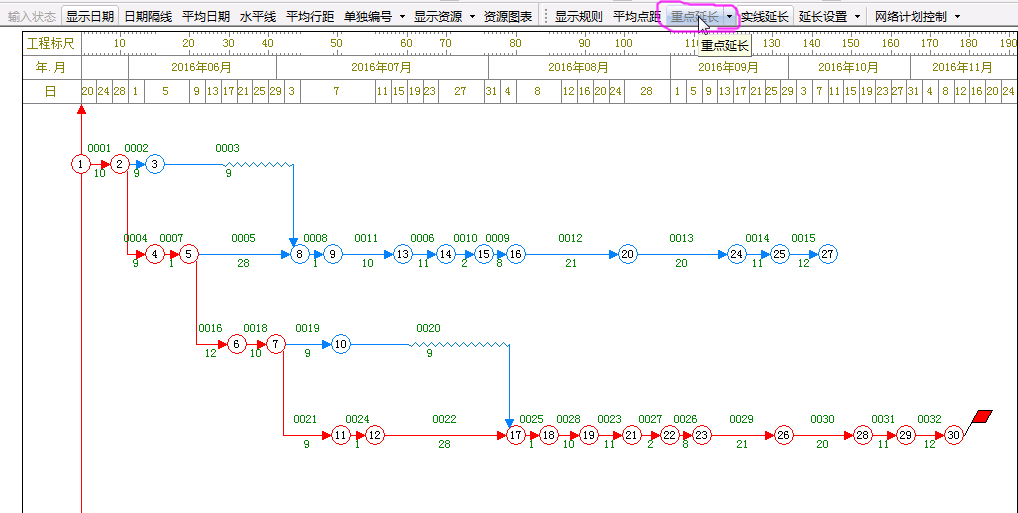Viewport: 1018px width, 513px height.
Task: Select node 16 in the blue chain
Action: coord(515,254)
